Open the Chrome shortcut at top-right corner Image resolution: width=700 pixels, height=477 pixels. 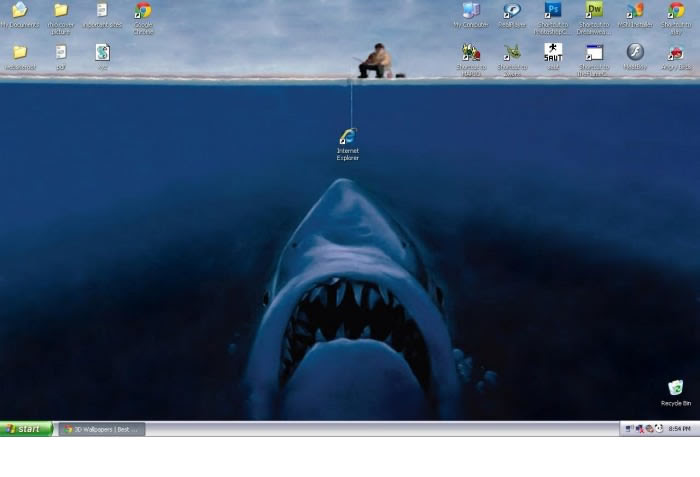[x=676, y=10]
